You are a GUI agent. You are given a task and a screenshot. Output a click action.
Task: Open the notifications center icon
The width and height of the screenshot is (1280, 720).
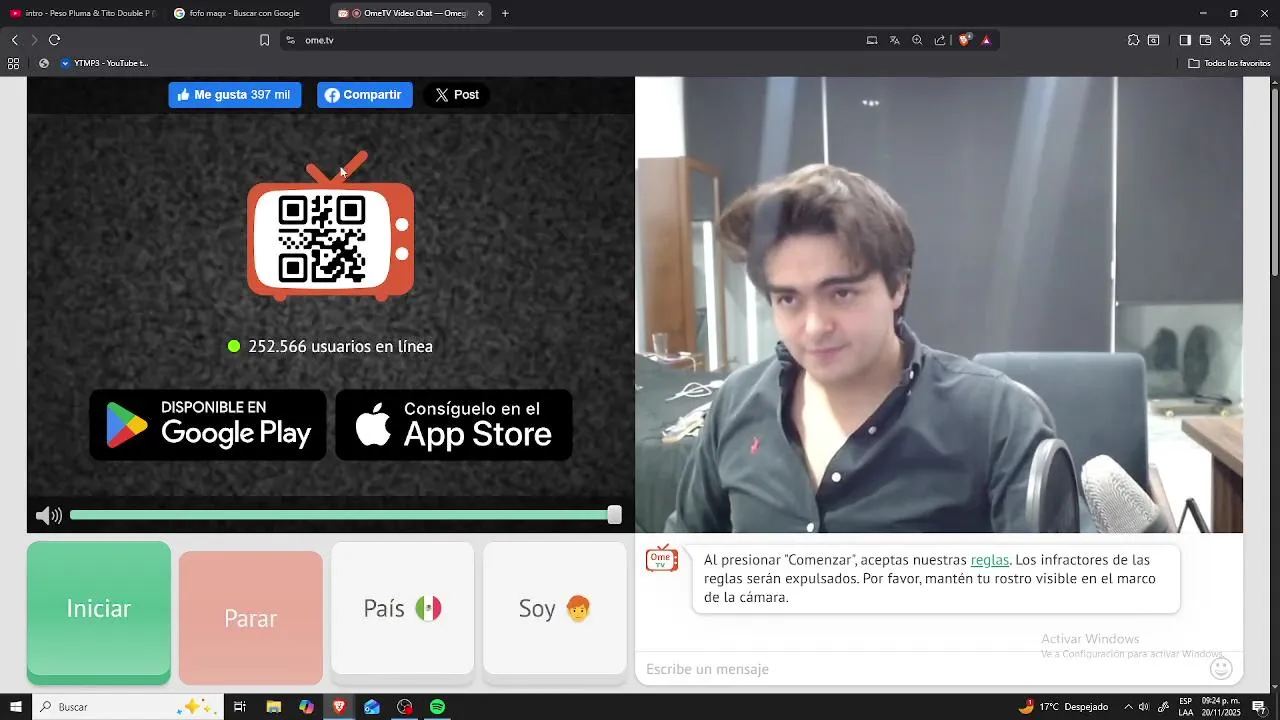click(x=1259, y=707)
